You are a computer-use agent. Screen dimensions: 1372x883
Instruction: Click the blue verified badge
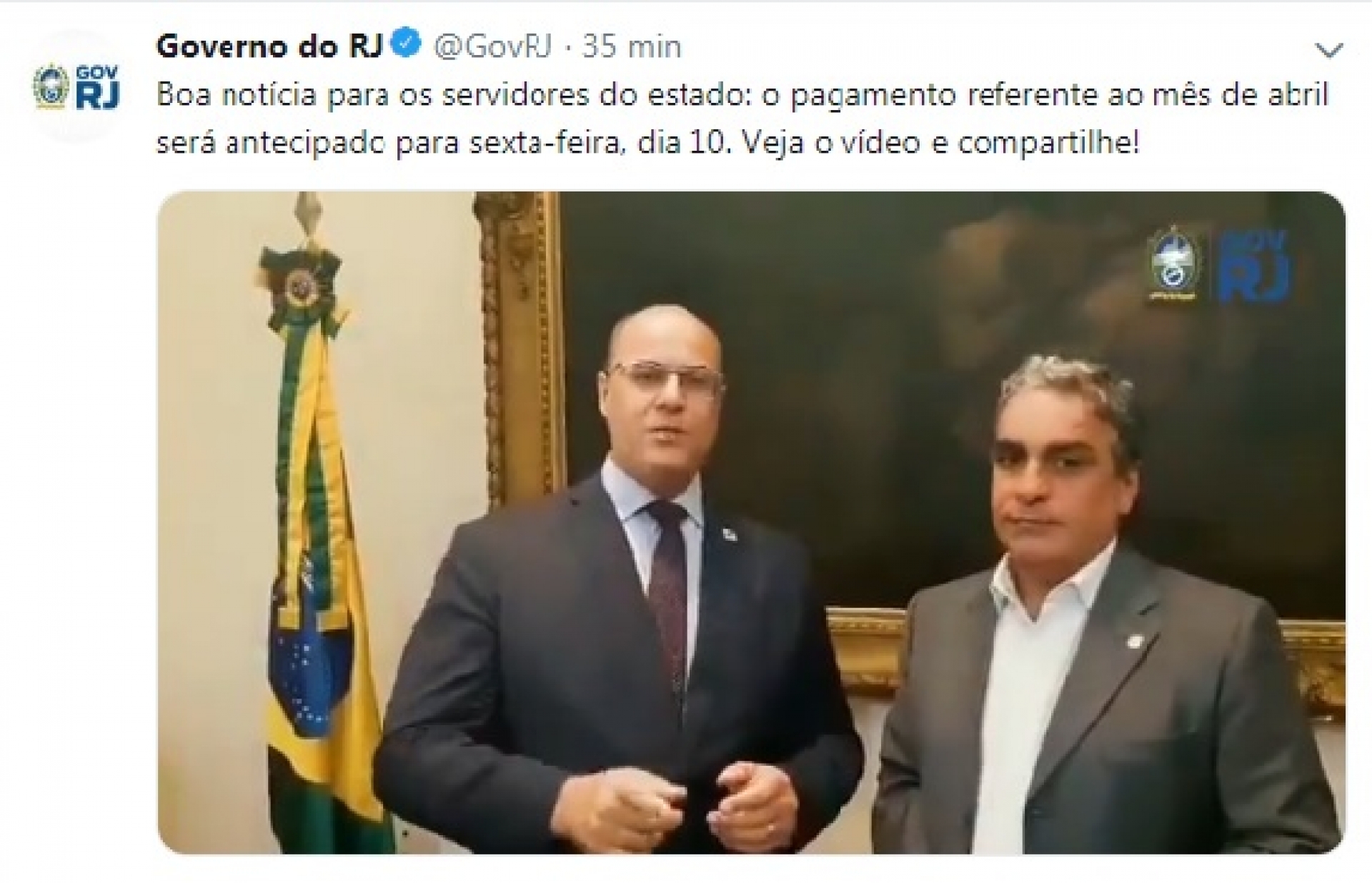tap(407, 46)
